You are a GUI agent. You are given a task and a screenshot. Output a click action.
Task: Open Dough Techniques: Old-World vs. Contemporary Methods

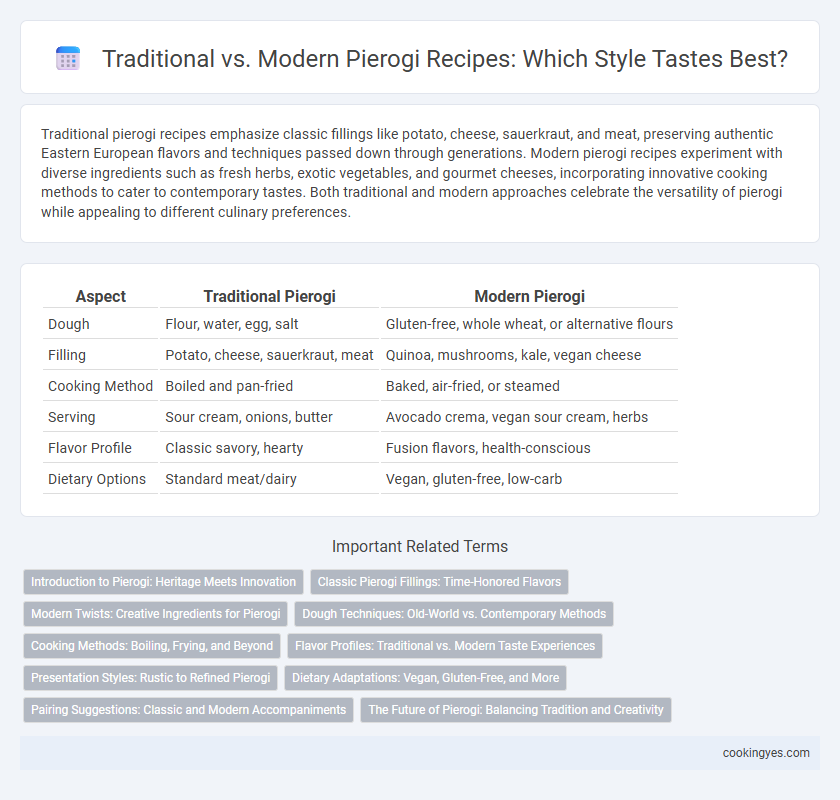pos(454,614)
